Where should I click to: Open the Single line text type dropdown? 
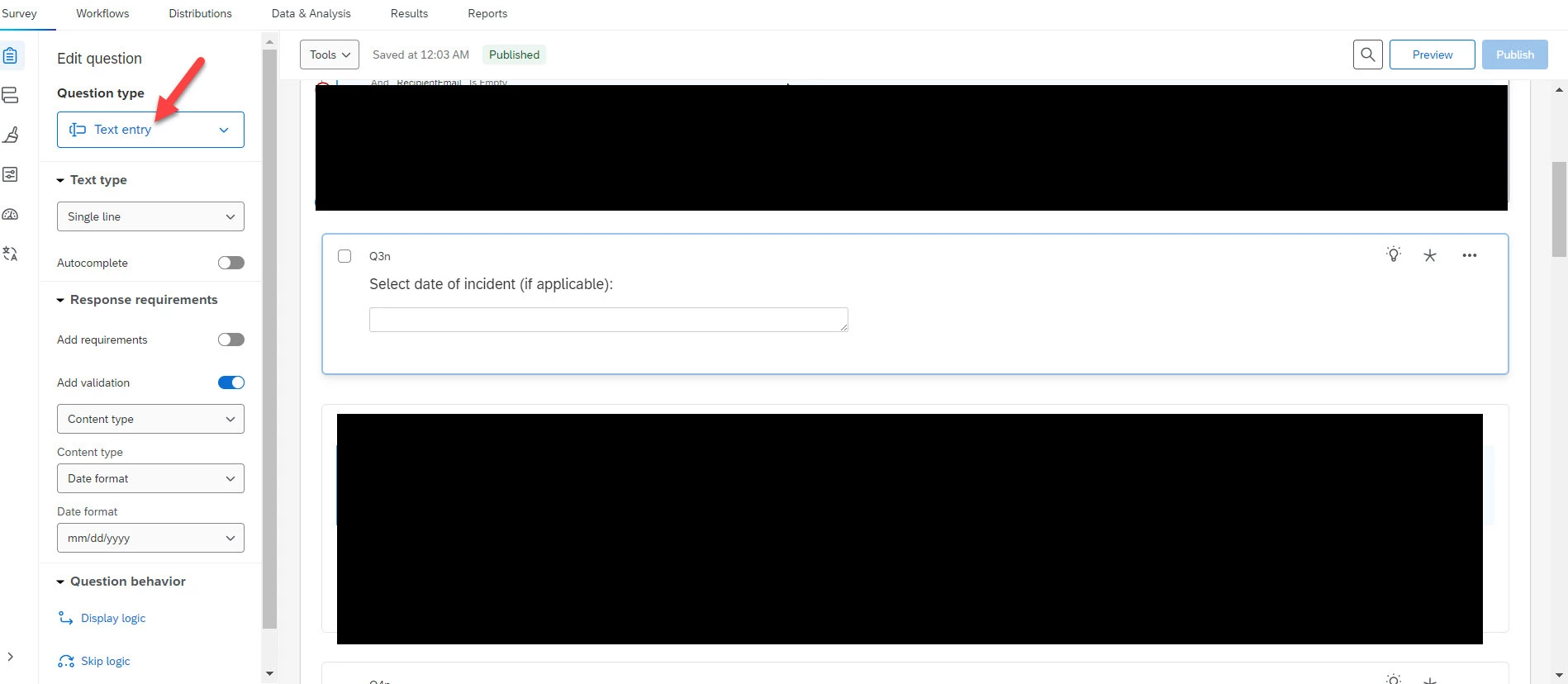pos(150,216)
